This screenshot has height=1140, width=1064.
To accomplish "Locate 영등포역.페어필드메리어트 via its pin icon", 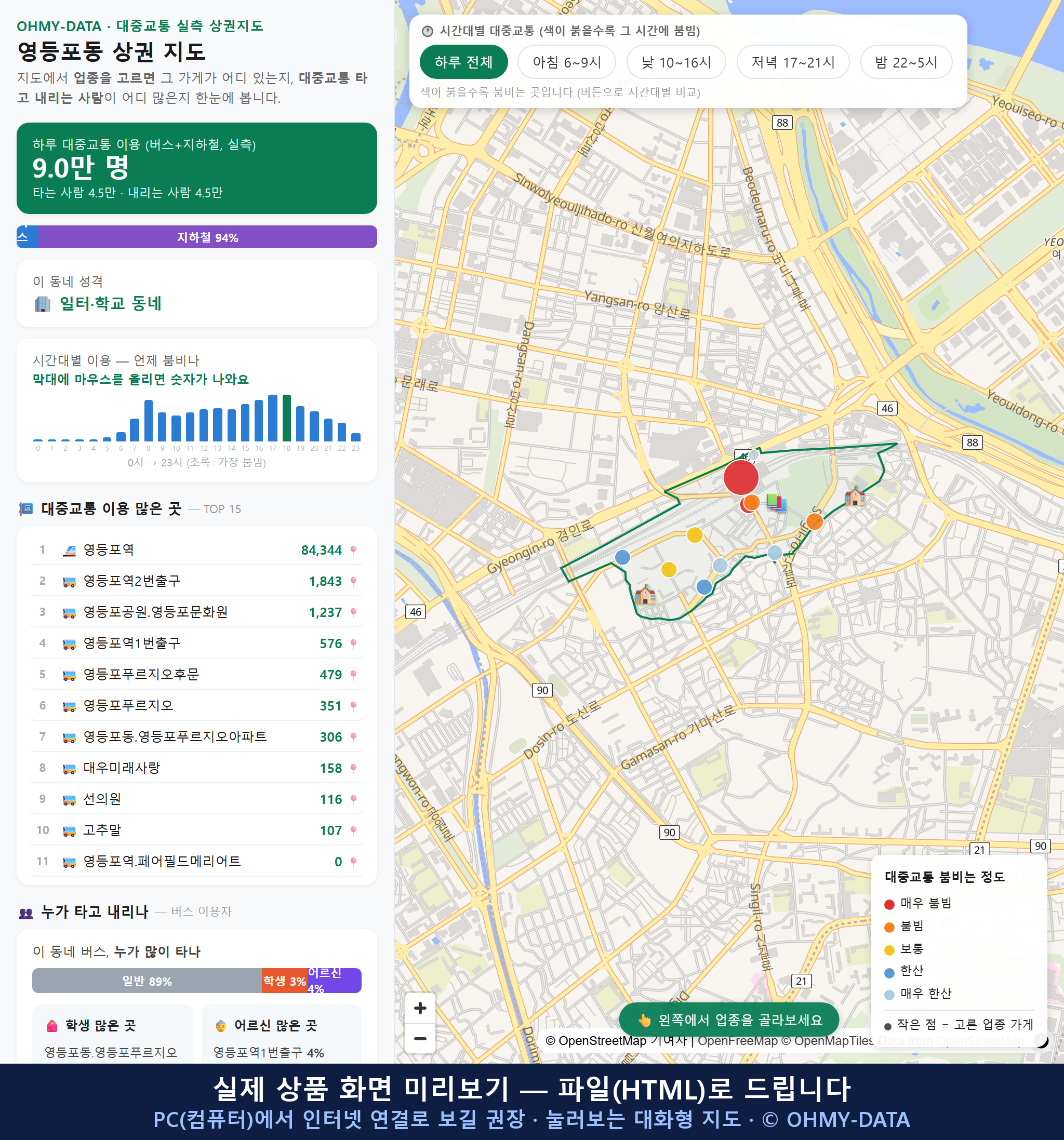I will pyautogui.click(x=353, y=862).
